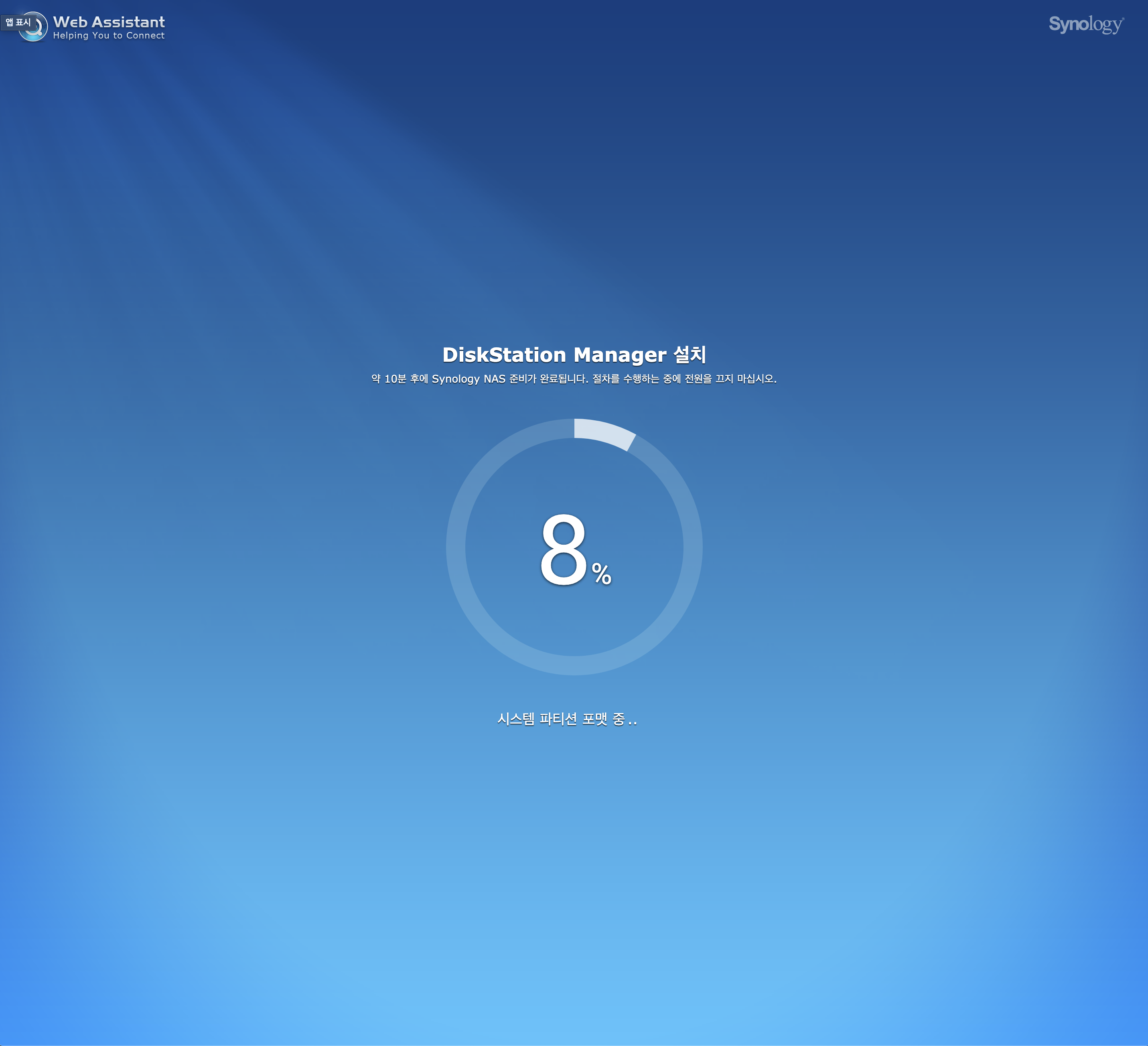Click the trailing dots after the status text

pos(633,723)
